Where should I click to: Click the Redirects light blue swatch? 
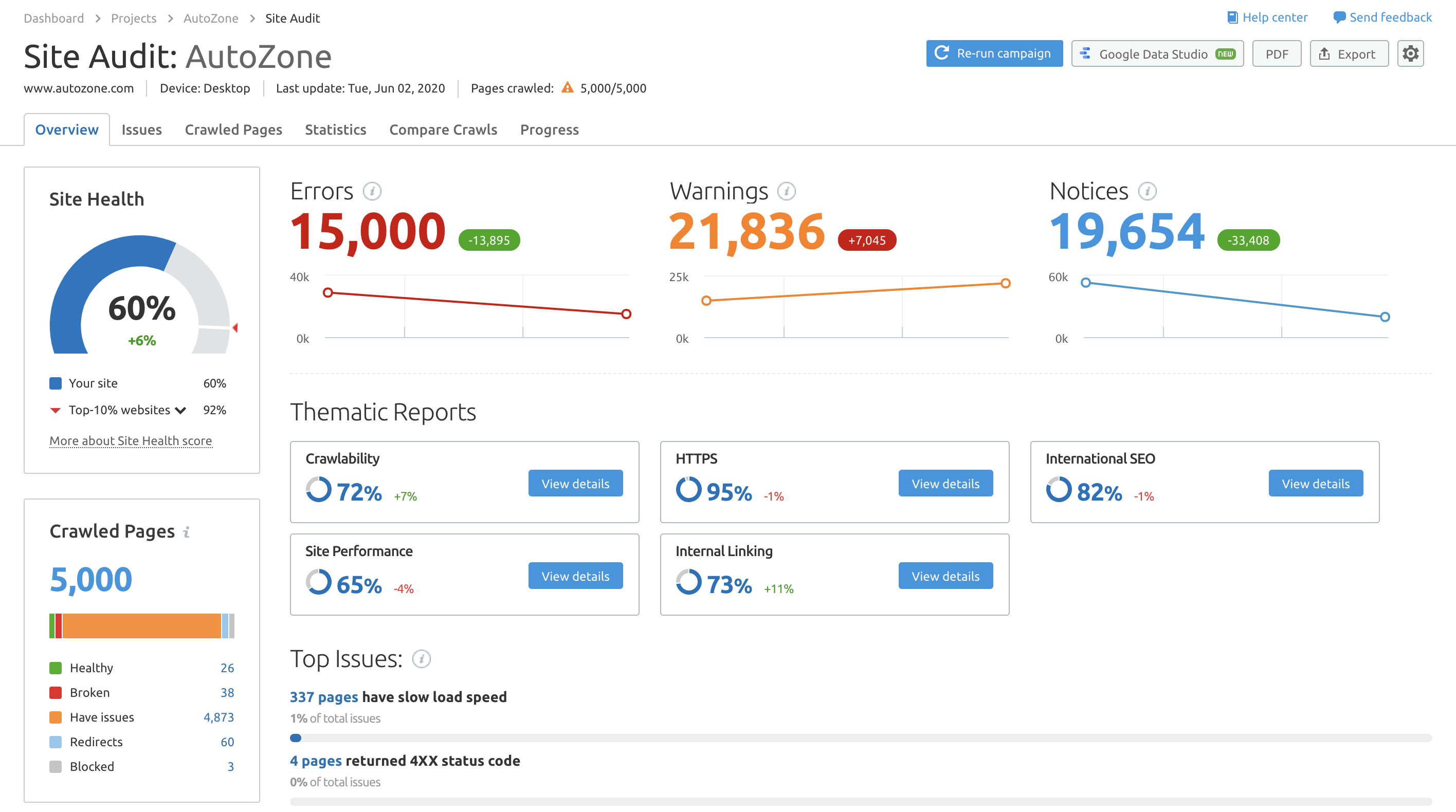pyautogui.click(x=56, y=742)
